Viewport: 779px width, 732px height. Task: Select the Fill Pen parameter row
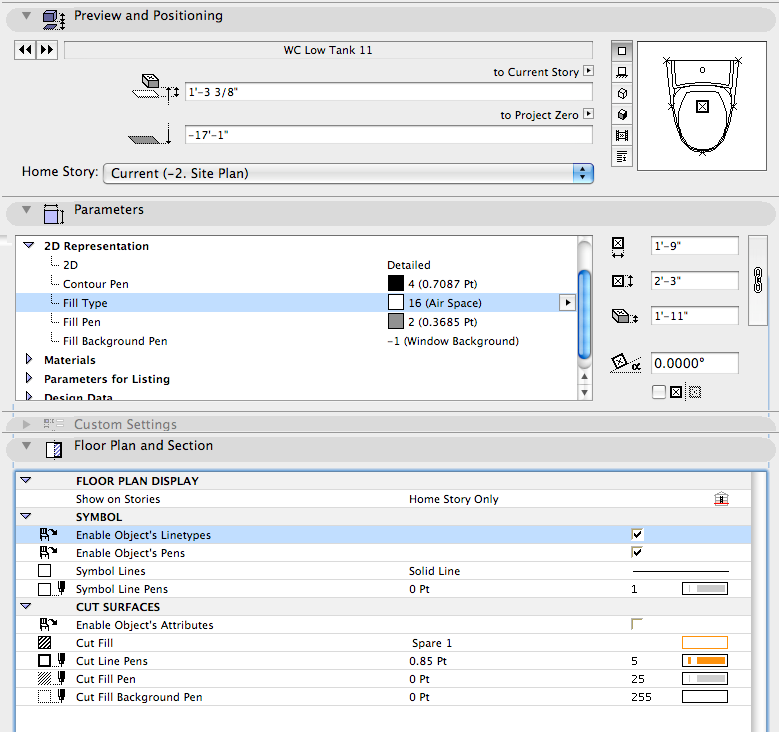coord(297,322)
